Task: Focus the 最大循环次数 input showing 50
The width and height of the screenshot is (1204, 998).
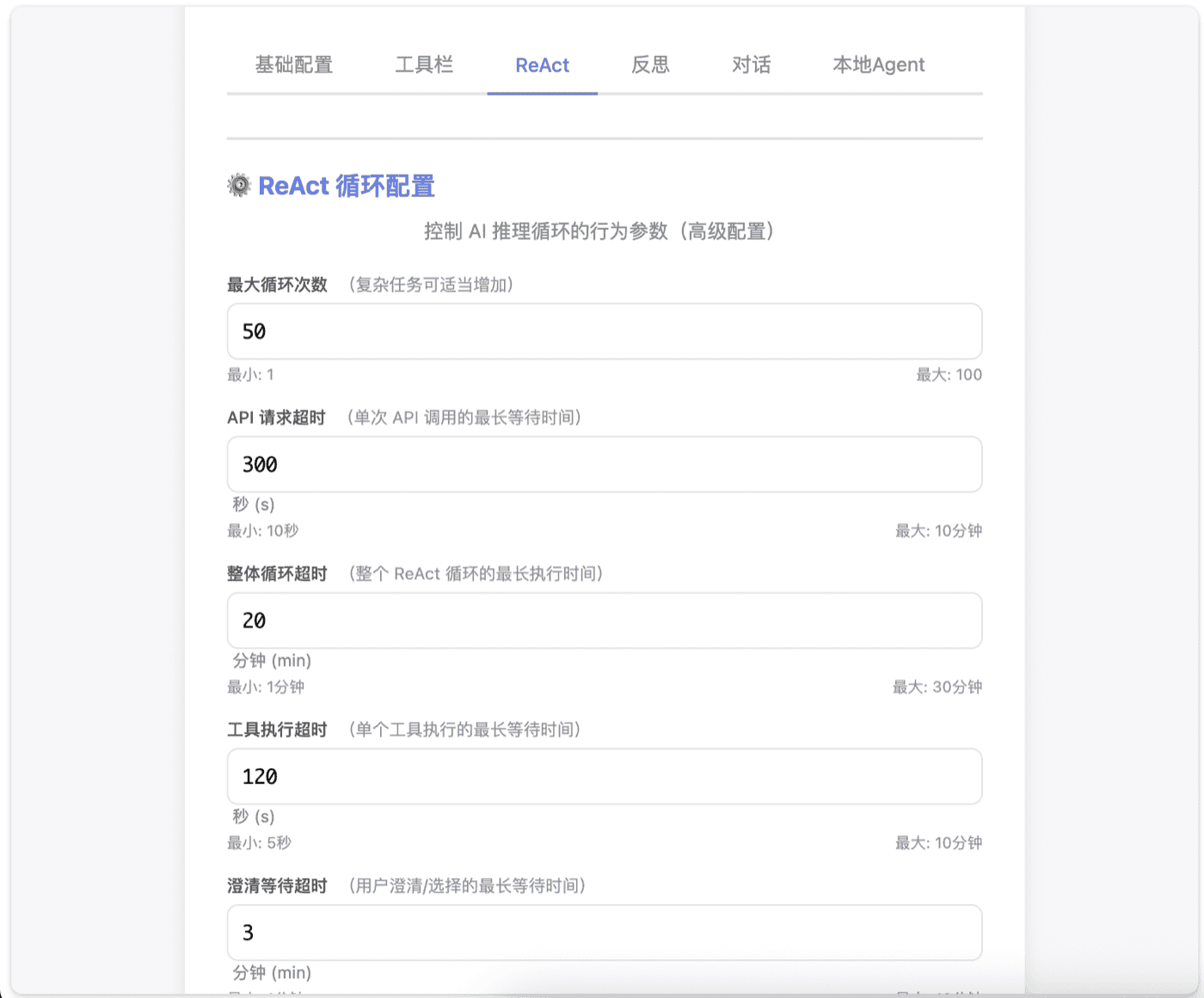Action: coord(605,331)
